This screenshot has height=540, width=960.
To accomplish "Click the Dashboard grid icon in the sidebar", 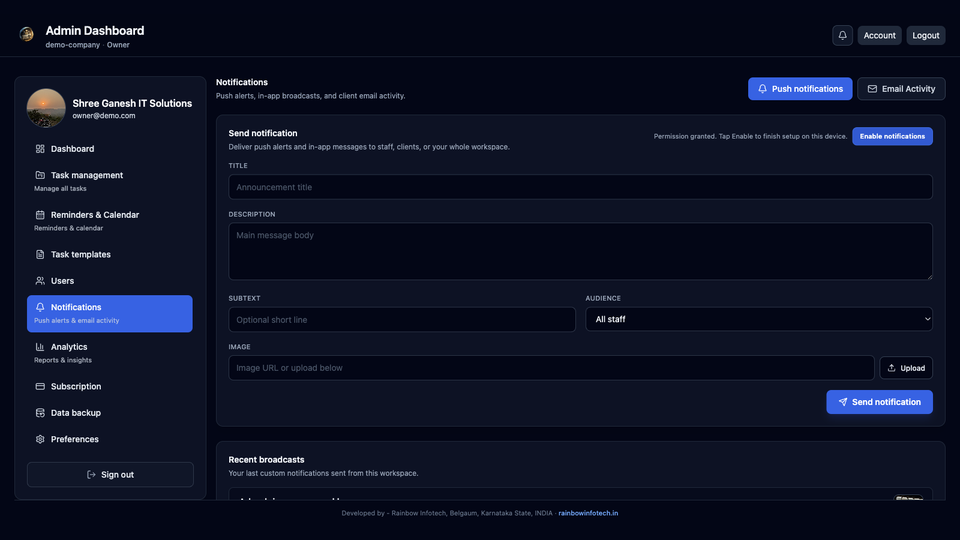I will (x=40, y=149).
